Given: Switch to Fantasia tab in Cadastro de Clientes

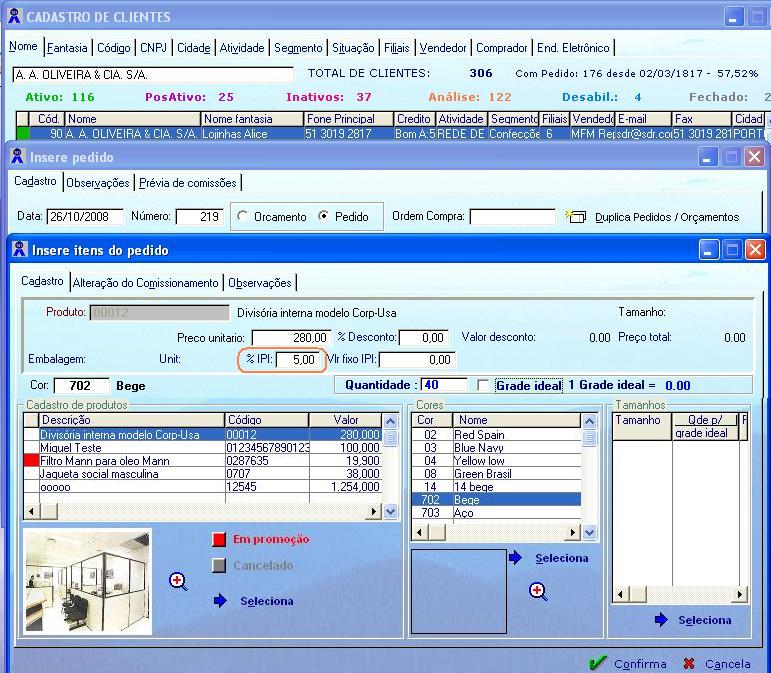Looking at the screenshot, I should pos(67,48).
